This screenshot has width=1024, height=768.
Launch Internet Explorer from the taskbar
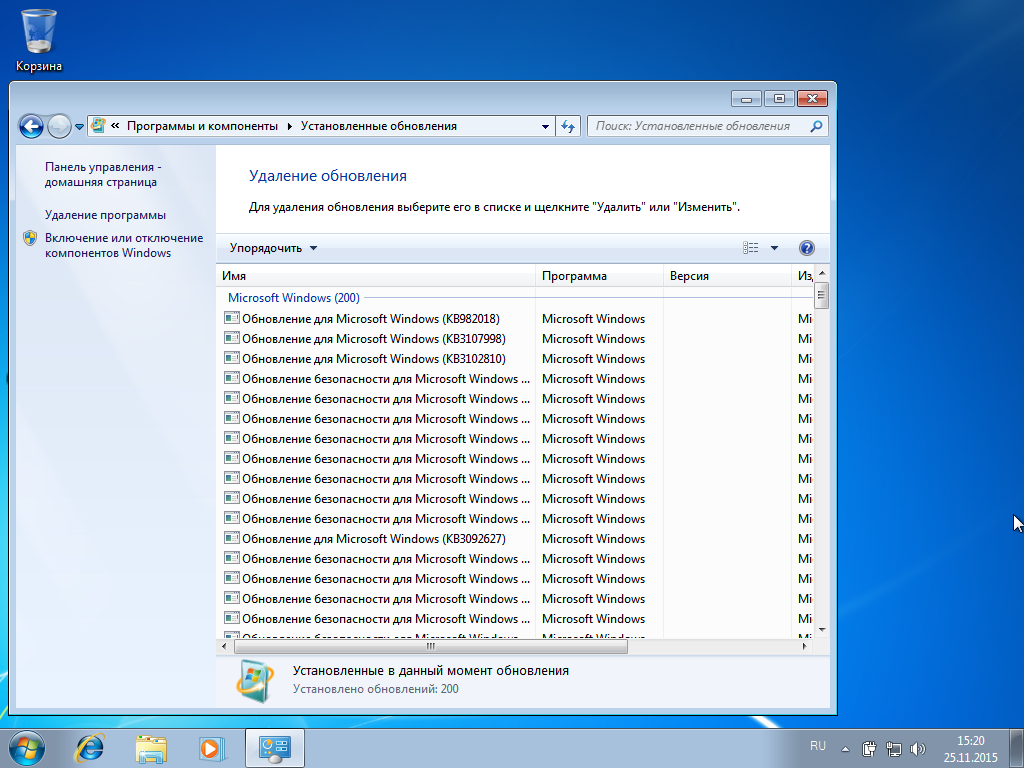(x=89, y=748)
